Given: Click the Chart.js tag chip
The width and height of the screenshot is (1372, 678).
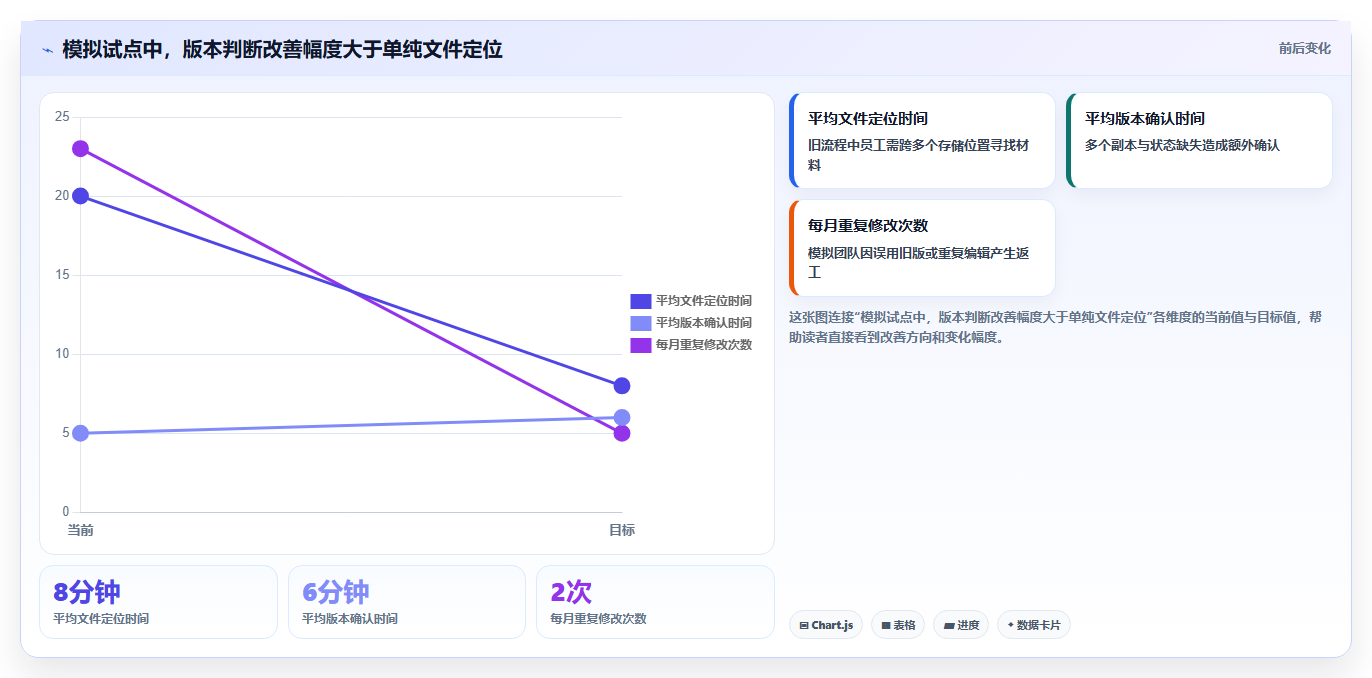Looking at the screenshot, I should tap(826, 625).
